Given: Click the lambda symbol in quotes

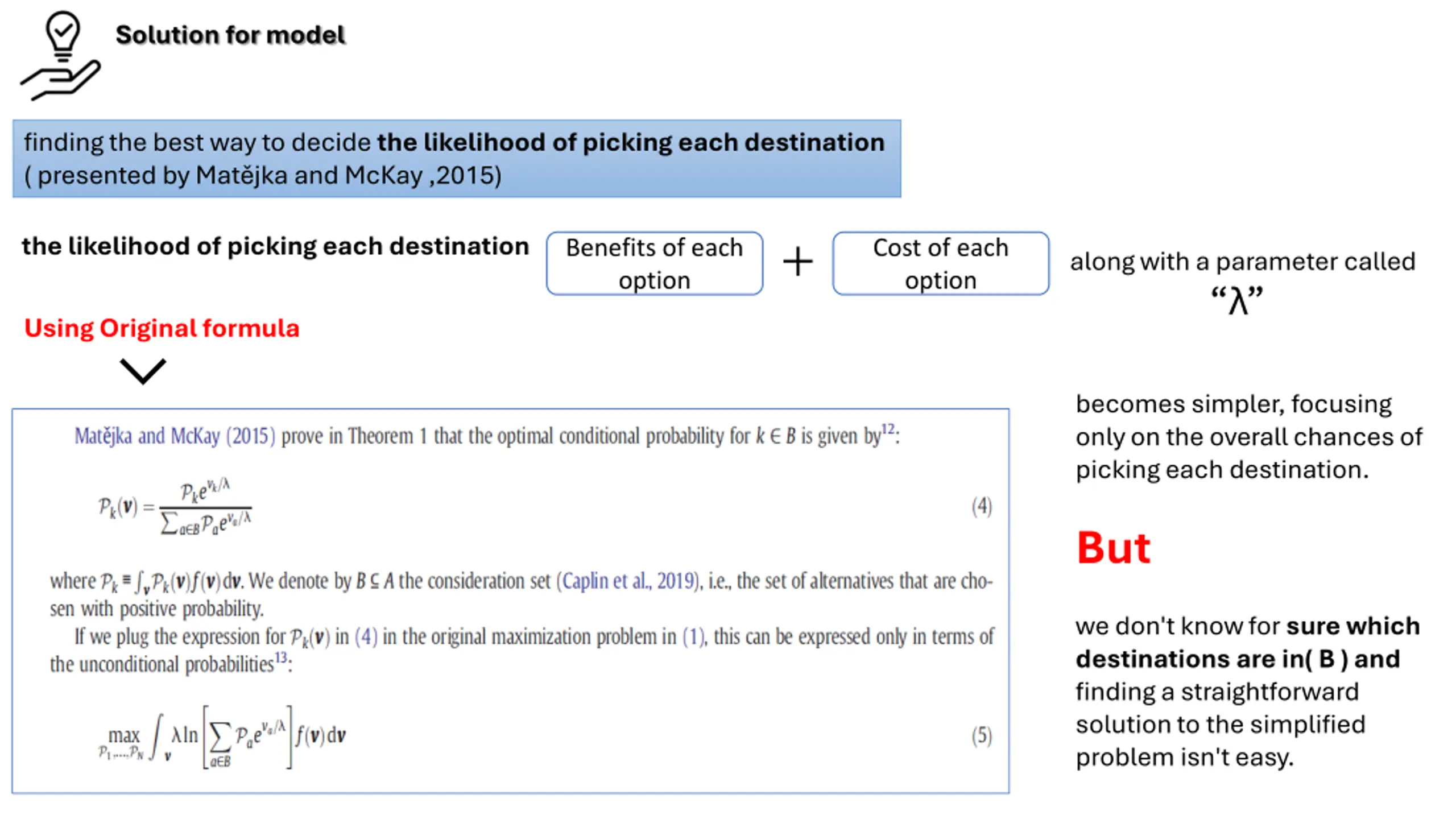Looking at the screenshot, I should click(1238, 299).
